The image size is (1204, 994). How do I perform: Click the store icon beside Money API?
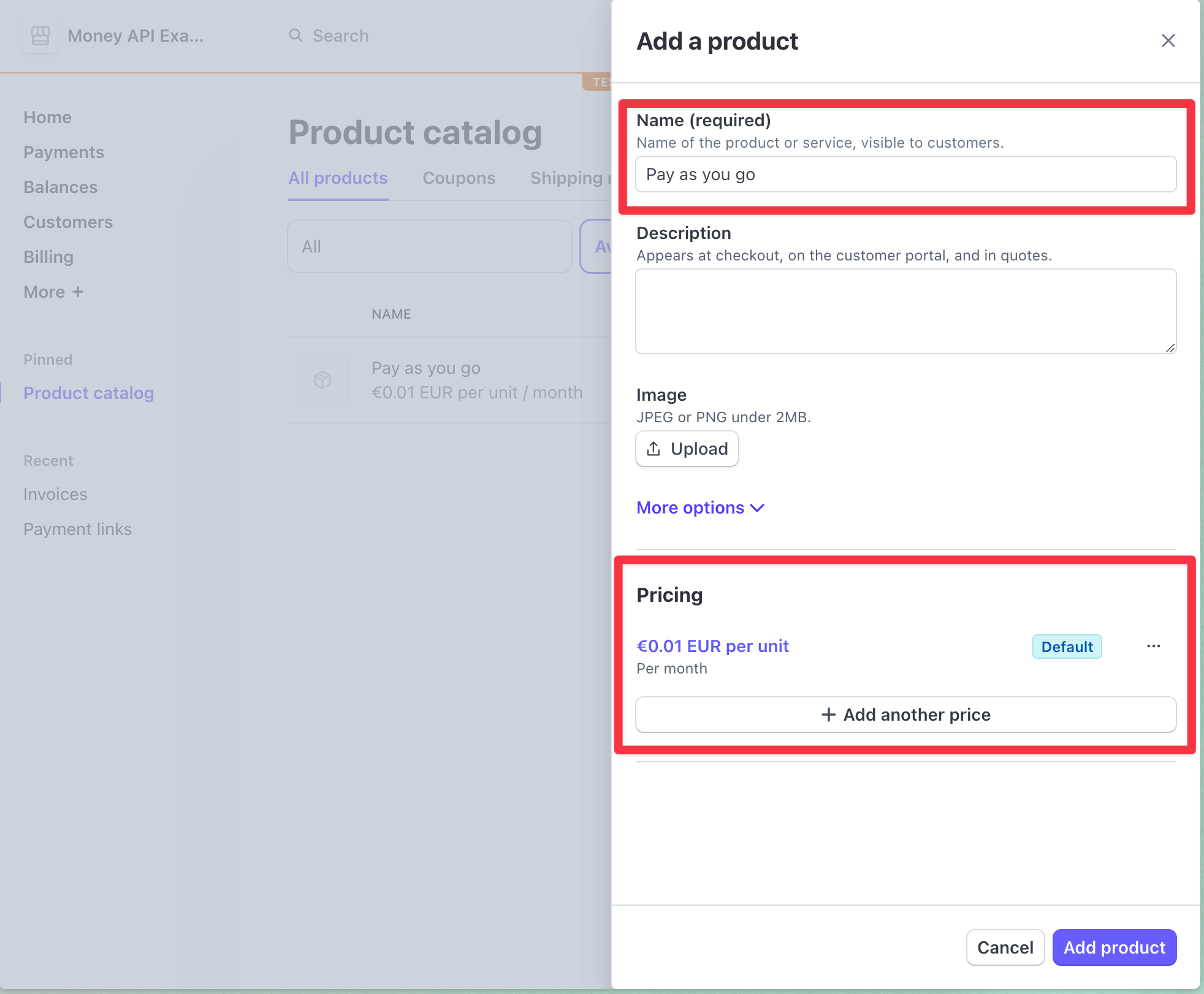coord(40,36)
